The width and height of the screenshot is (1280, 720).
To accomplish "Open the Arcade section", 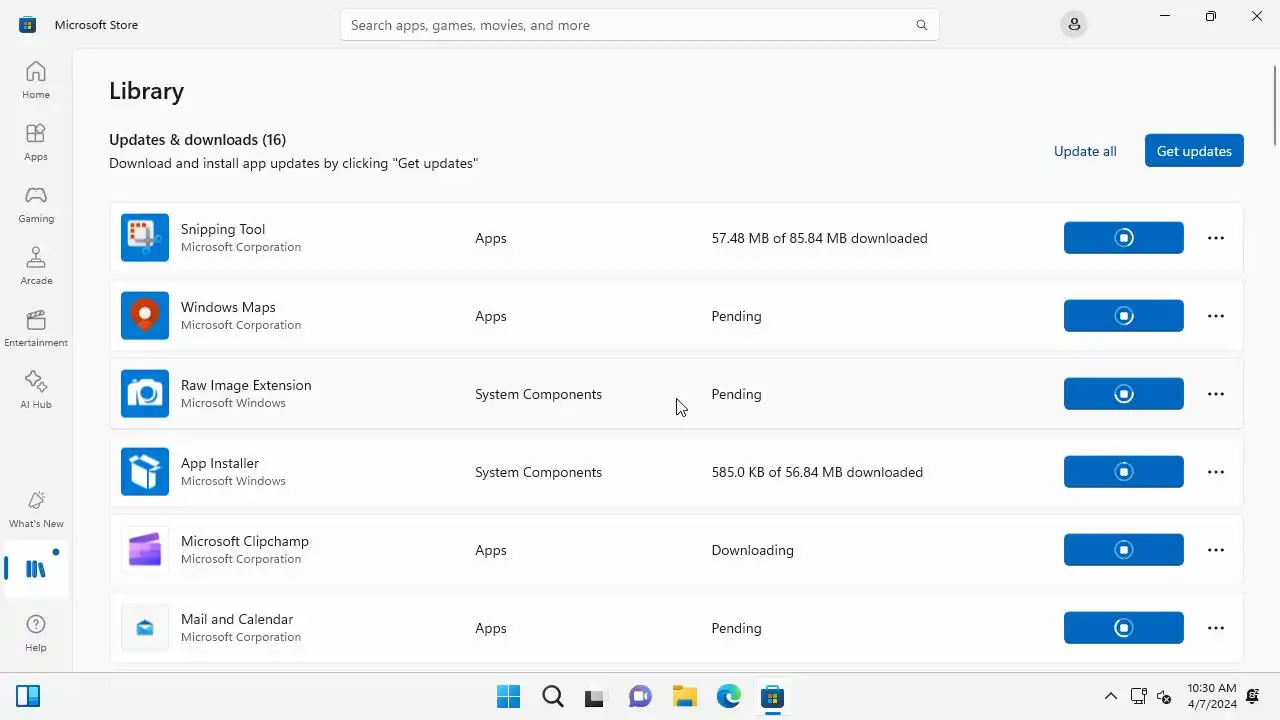I will [x=36, y=266].
